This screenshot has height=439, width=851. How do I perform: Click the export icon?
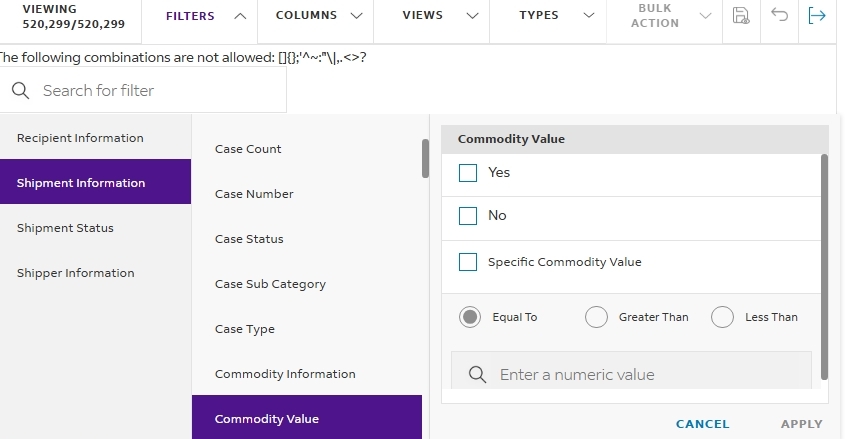coord(817,15)
